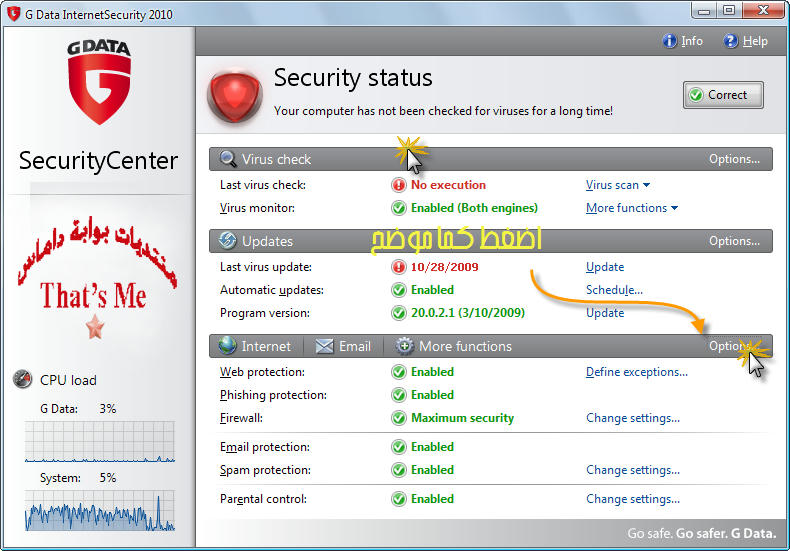Click the Last virus check label
This screenshot has height=551, width=790.
click(262, 185)
